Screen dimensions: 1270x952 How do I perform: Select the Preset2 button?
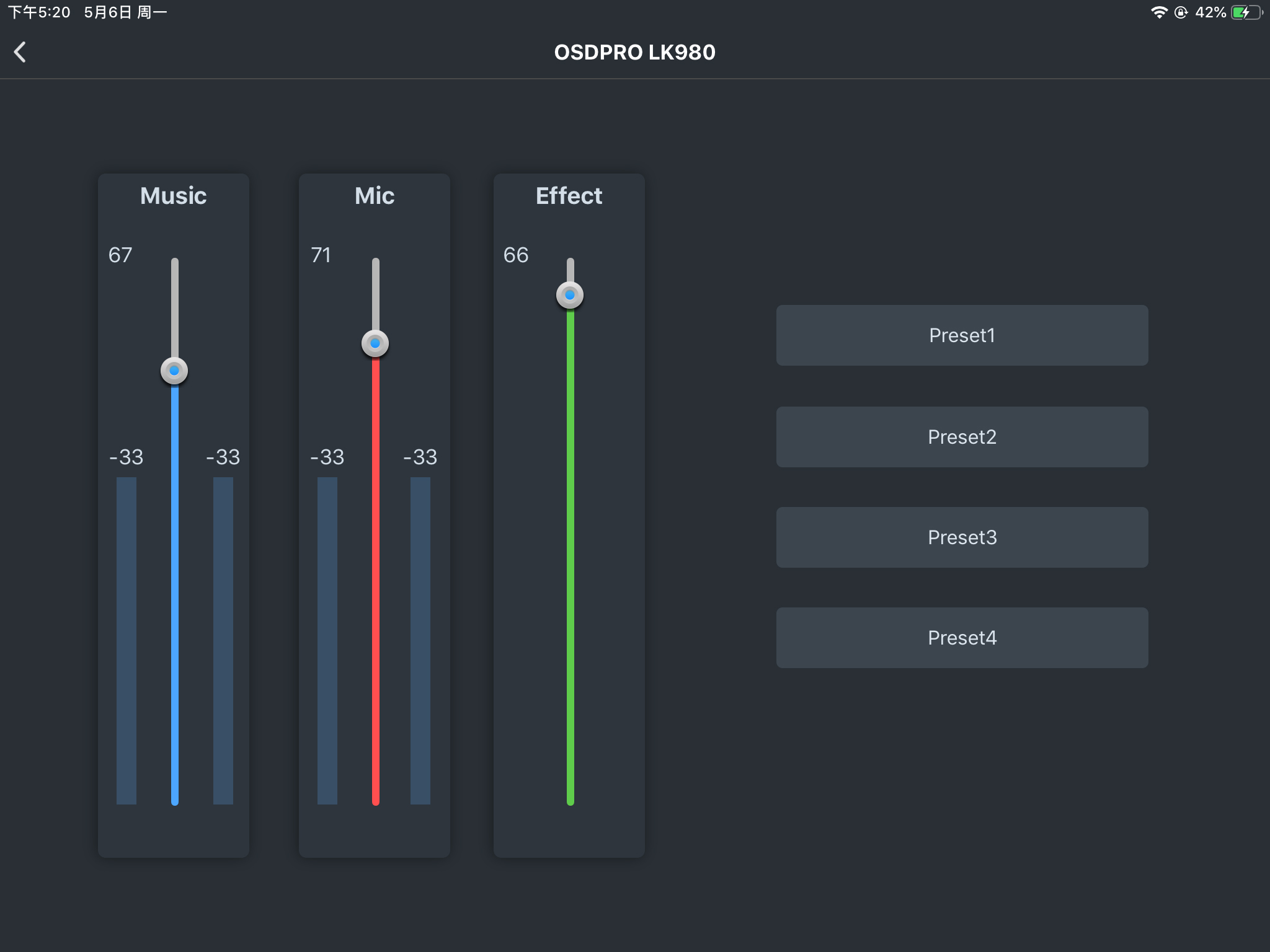tap(962, 437)
